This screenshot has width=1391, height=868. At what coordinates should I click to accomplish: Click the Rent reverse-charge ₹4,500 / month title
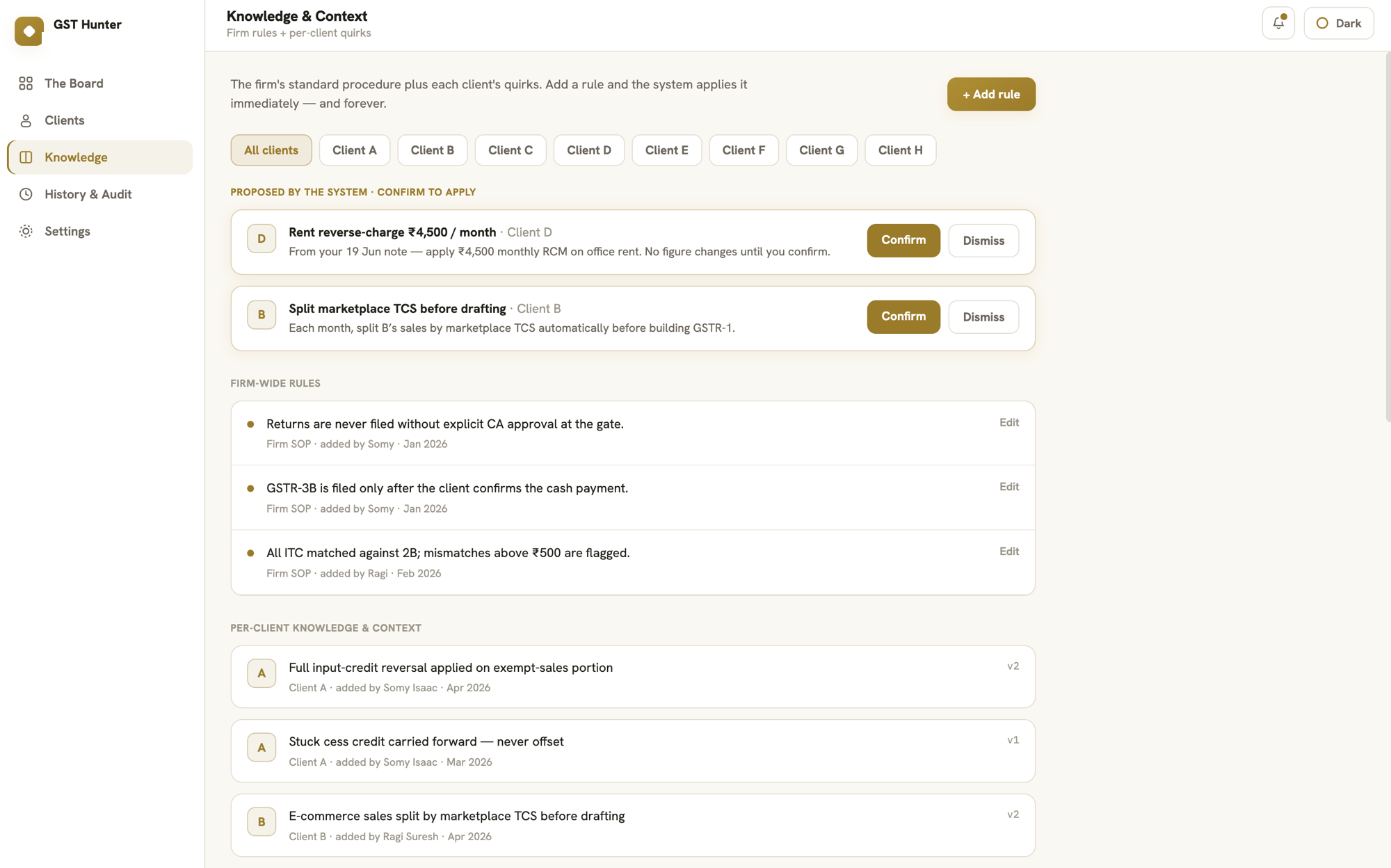[392, 232]
